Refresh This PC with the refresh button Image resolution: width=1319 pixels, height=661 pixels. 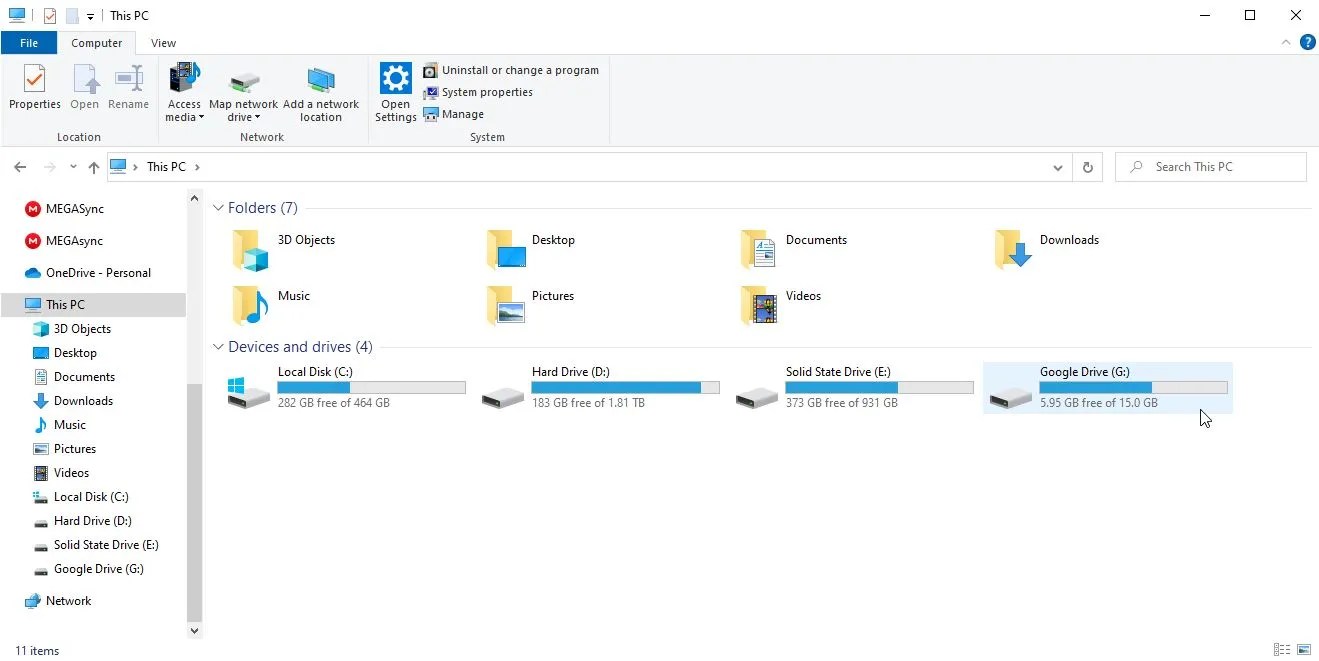click(1087, 167)
